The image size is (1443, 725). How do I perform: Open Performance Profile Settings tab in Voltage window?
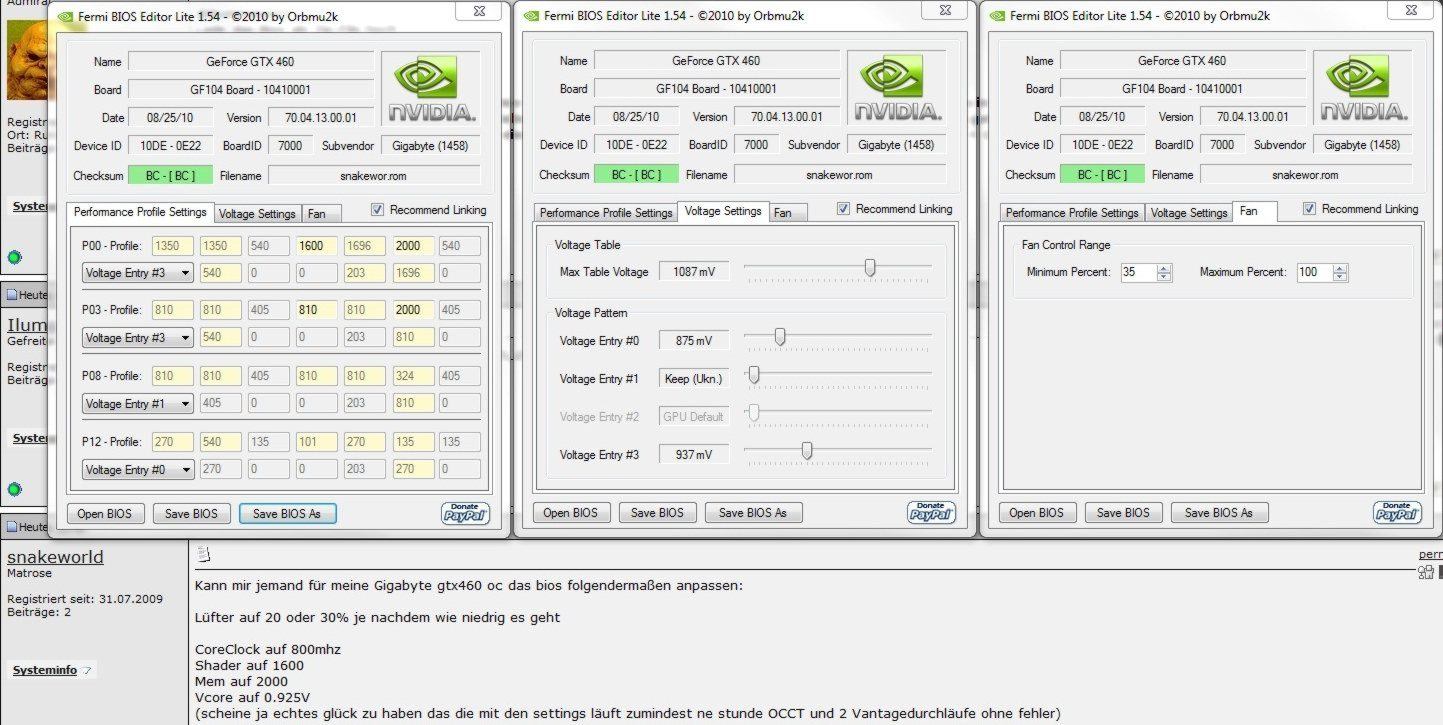[x=606, y=213]
